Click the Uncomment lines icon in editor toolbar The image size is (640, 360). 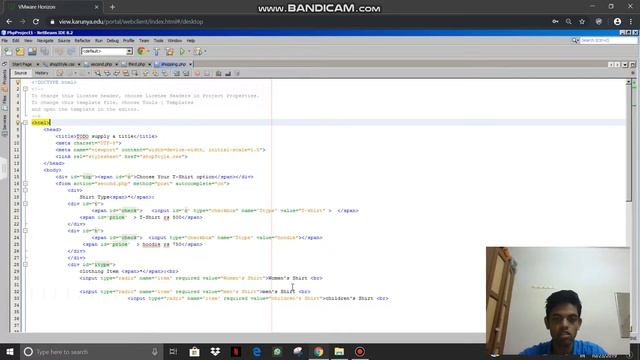point(228,73)
